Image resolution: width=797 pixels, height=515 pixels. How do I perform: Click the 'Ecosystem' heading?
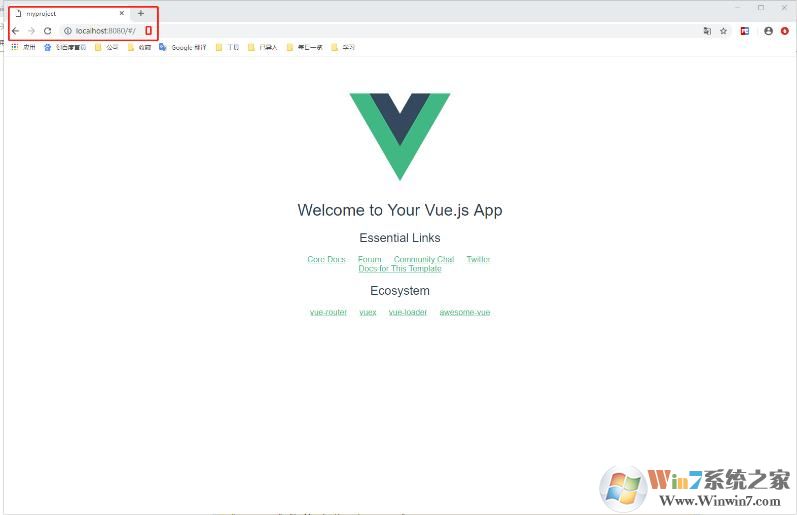[400, 291]
